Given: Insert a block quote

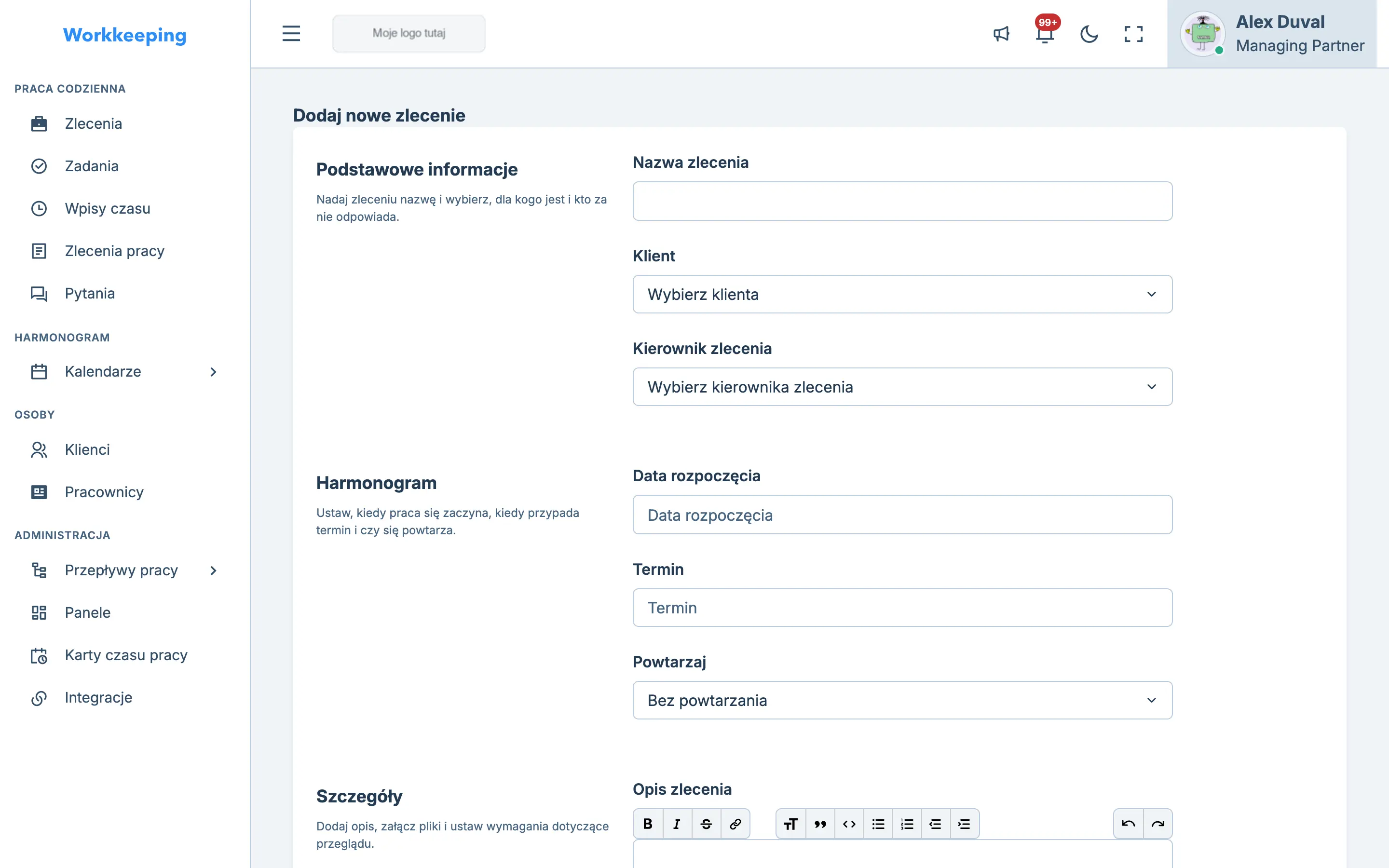Looking at the screenshot, I should (x=820, y=824).
